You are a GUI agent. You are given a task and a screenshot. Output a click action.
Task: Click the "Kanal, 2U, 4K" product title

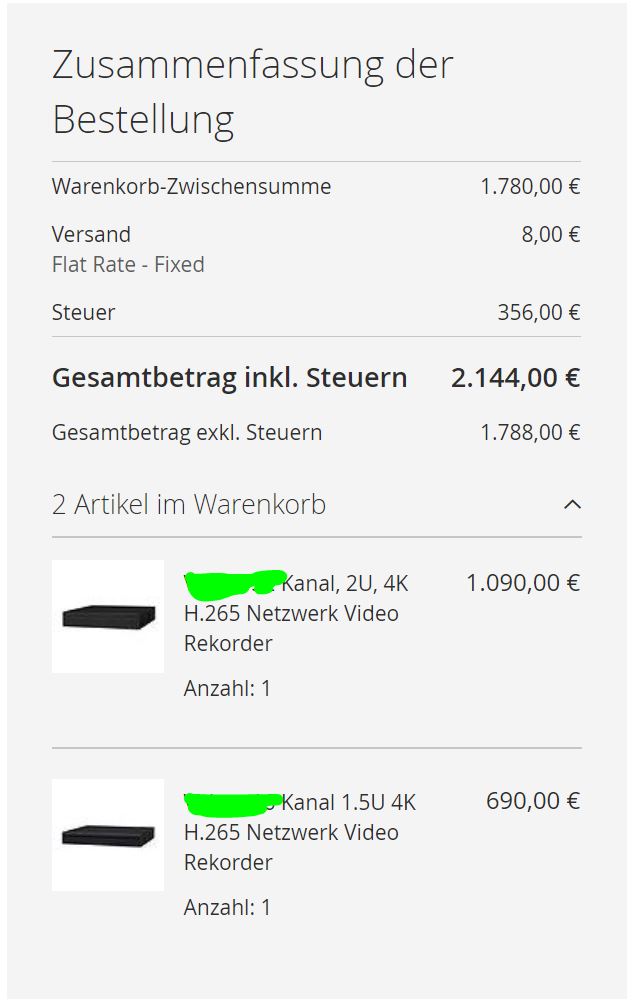tap(345, 583)
